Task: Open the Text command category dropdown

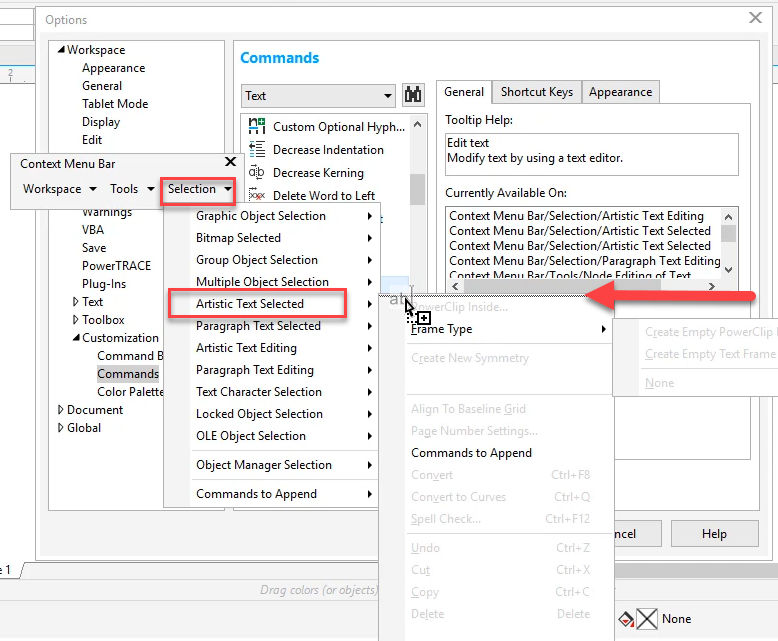Action: pos(318,95)
